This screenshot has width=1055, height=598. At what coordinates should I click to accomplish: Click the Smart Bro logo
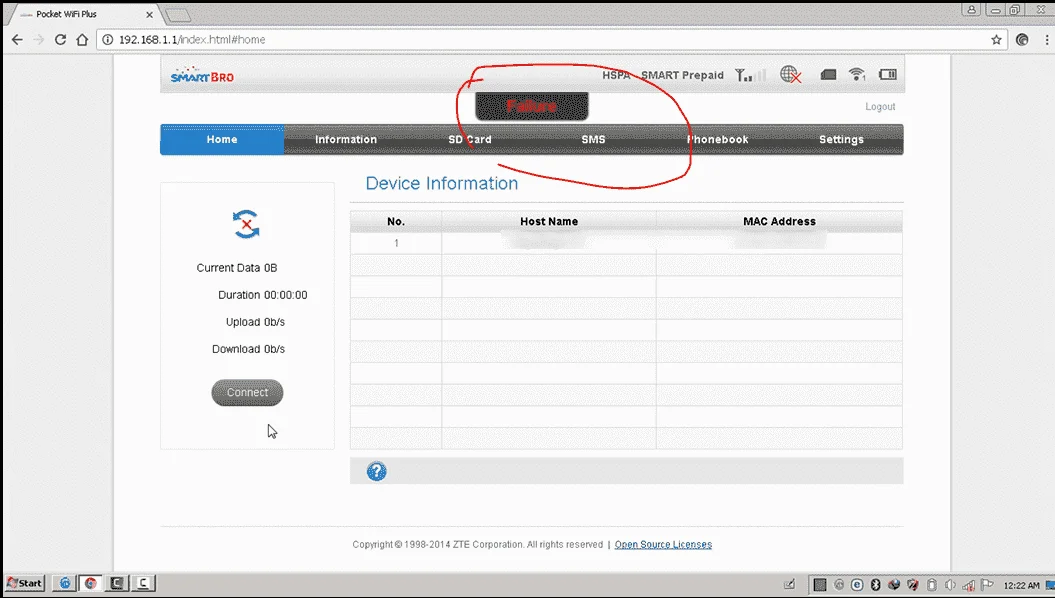(x=202, y=75)
